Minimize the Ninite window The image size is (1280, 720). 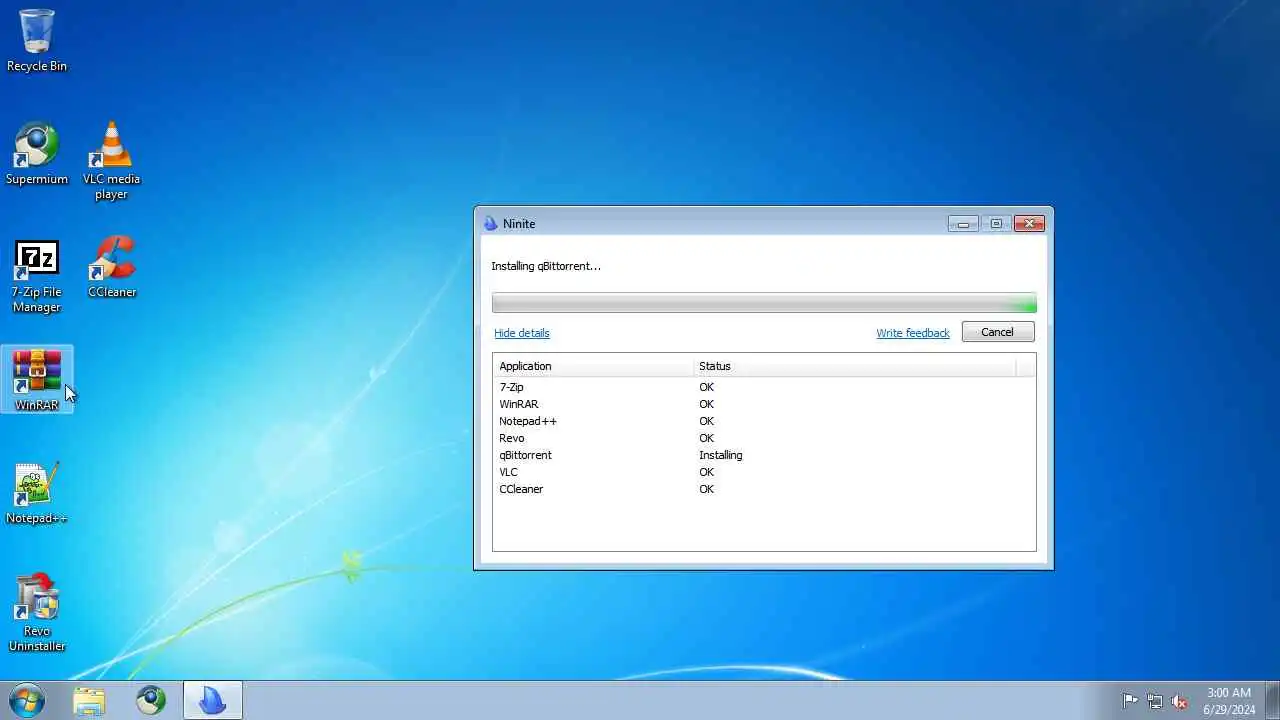click(963, 224)
